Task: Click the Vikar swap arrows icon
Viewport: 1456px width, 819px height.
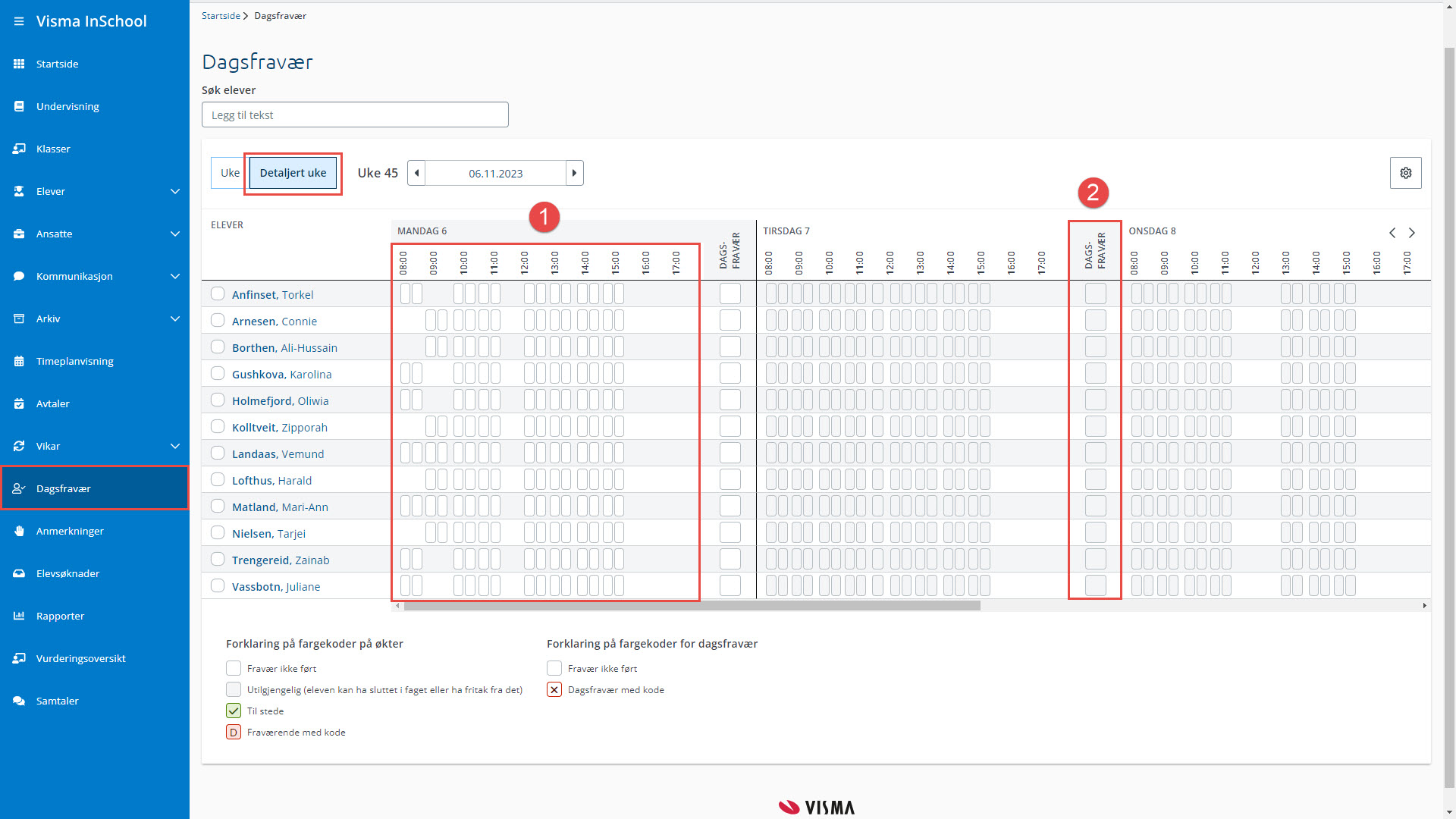Action: coord(19,446)
